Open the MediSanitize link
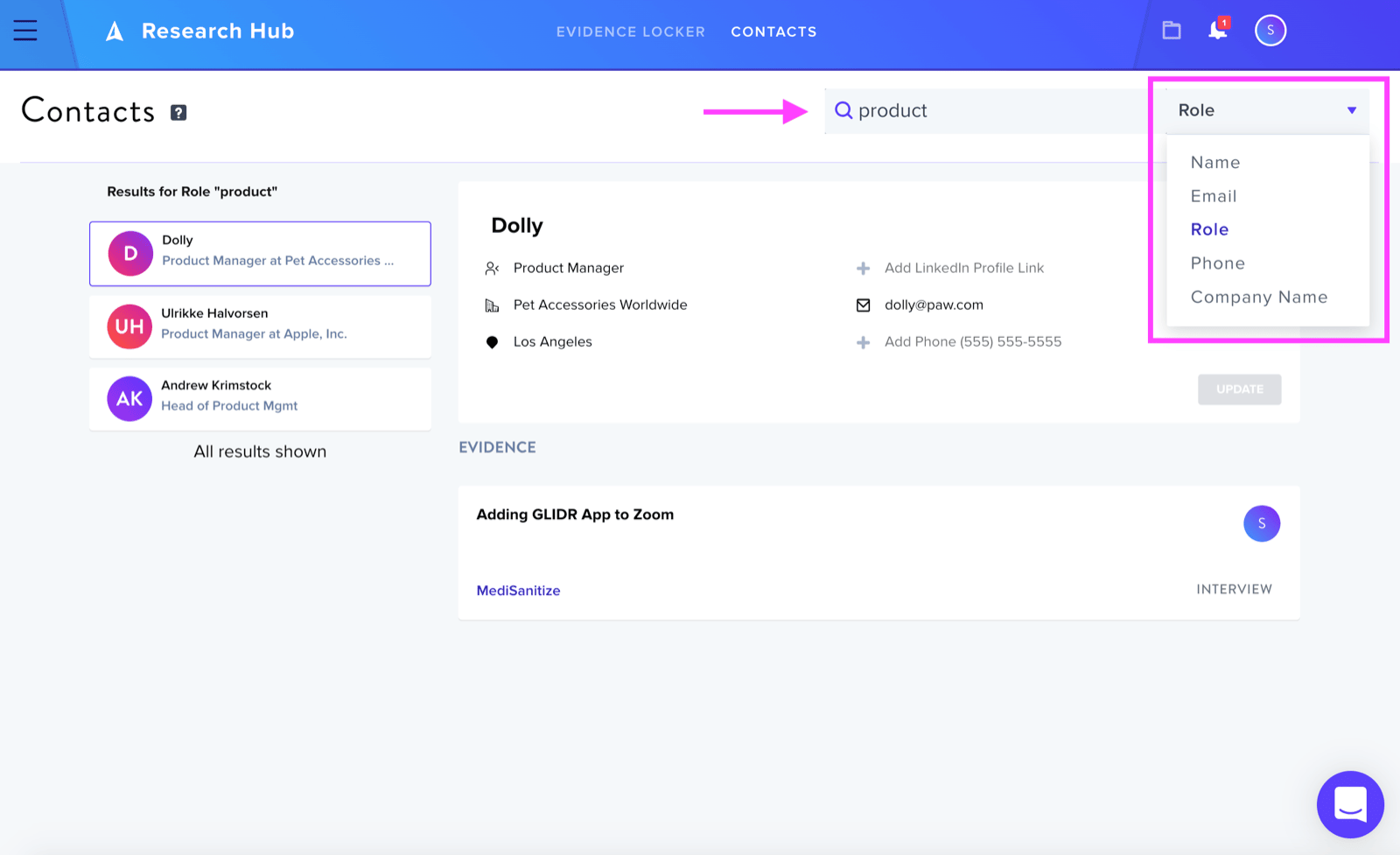 point(518,591)
